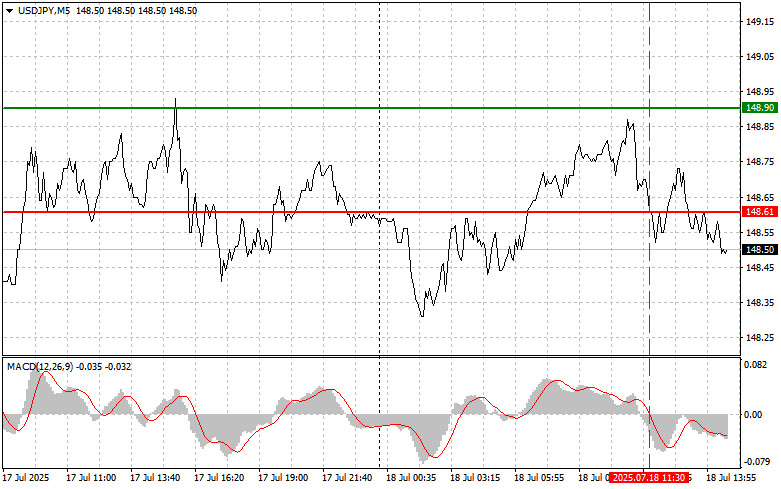Select the red 2025.07.18 11:30 time marker label
This screenshot has width=781, height=489.
click(x=648, y=478)
